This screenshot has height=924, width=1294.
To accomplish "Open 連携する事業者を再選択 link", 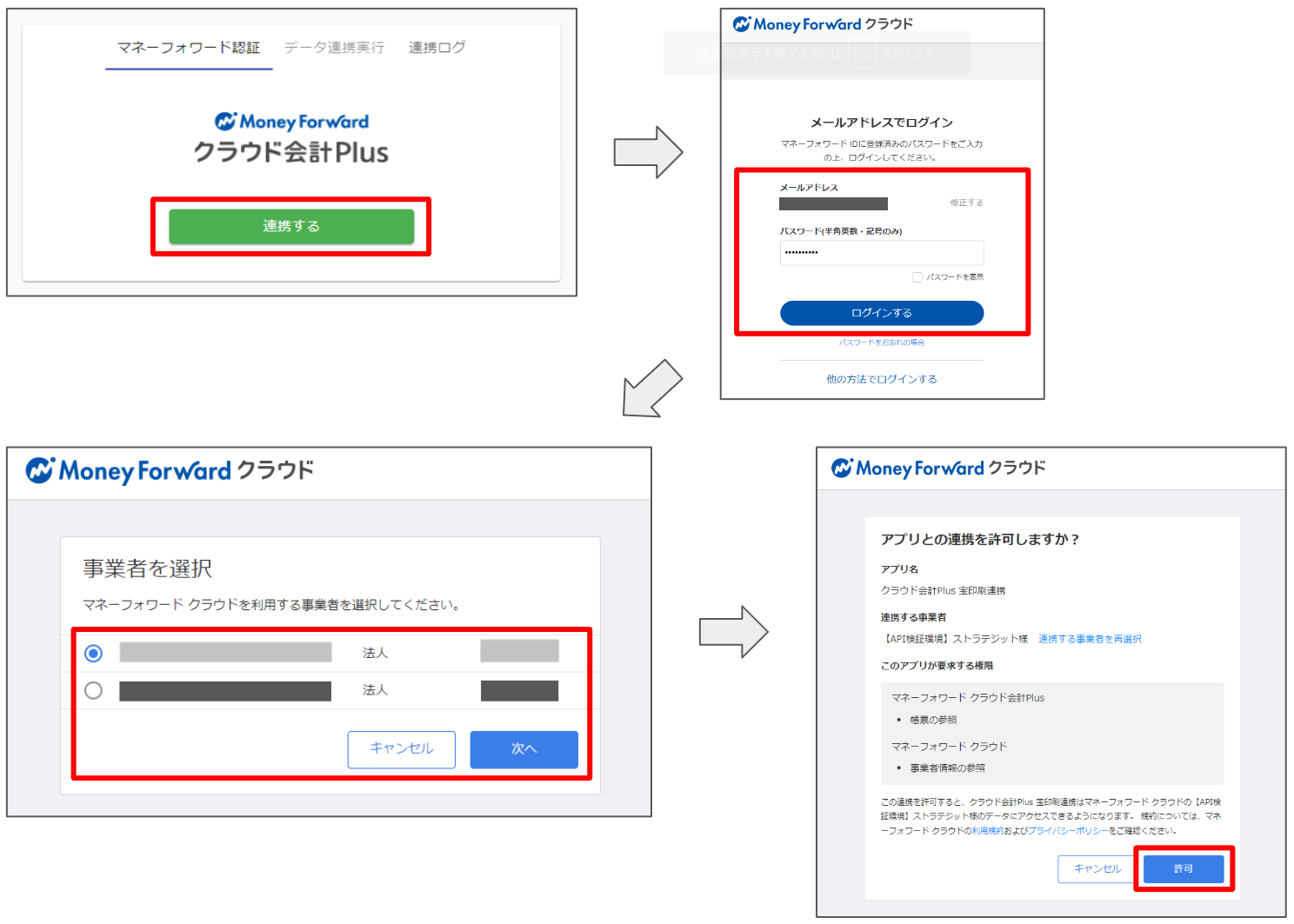I will [1090, 639].
